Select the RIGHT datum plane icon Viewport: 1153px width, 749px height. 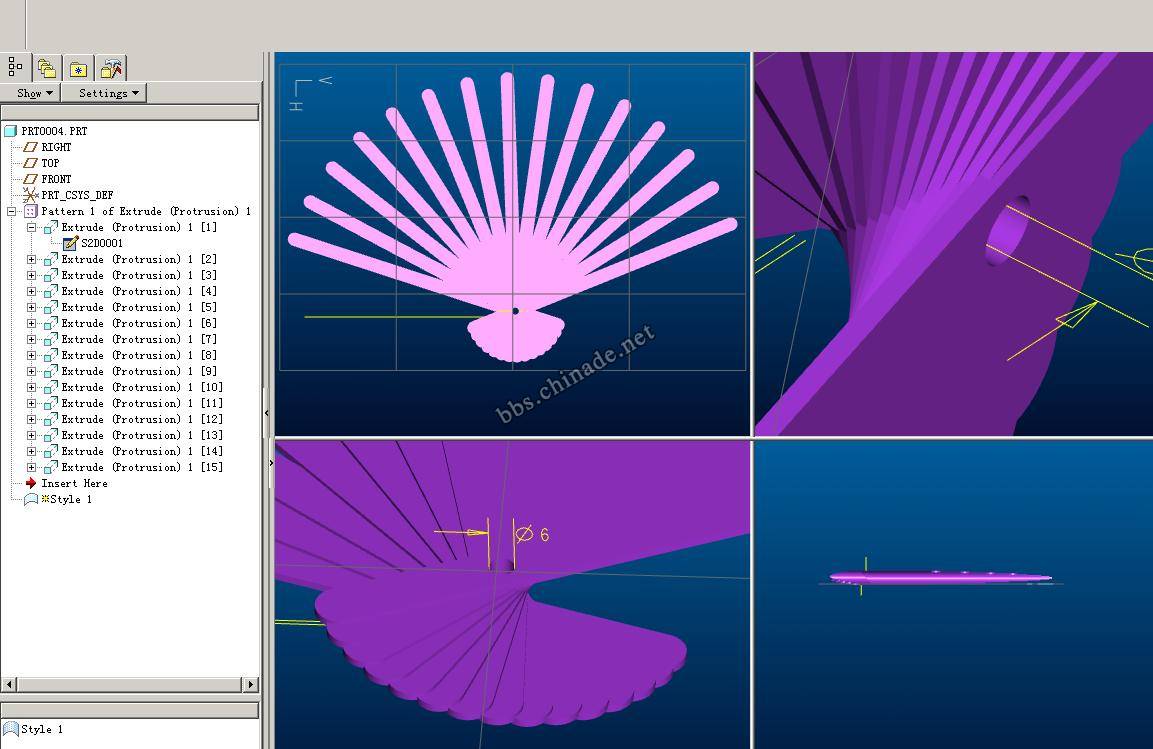pos(30,147)
